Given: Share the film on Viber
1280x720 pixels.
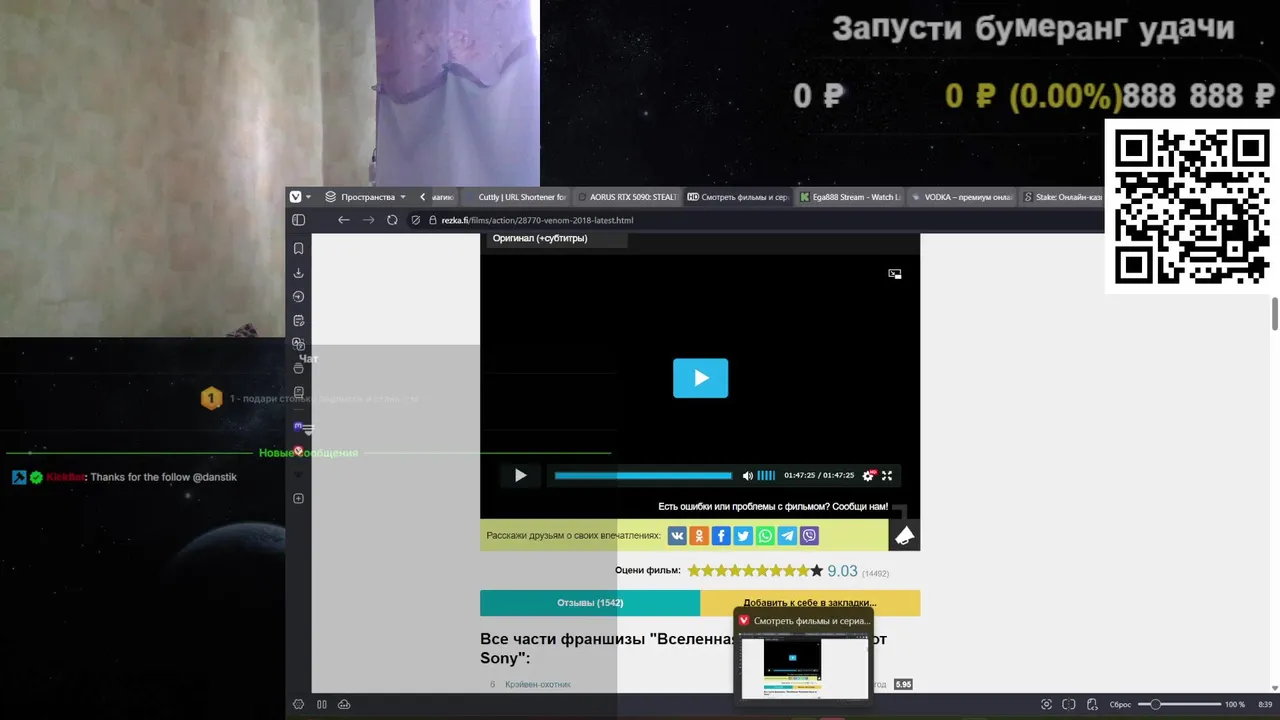Looking at the screenshot, I should pos(809,536).
